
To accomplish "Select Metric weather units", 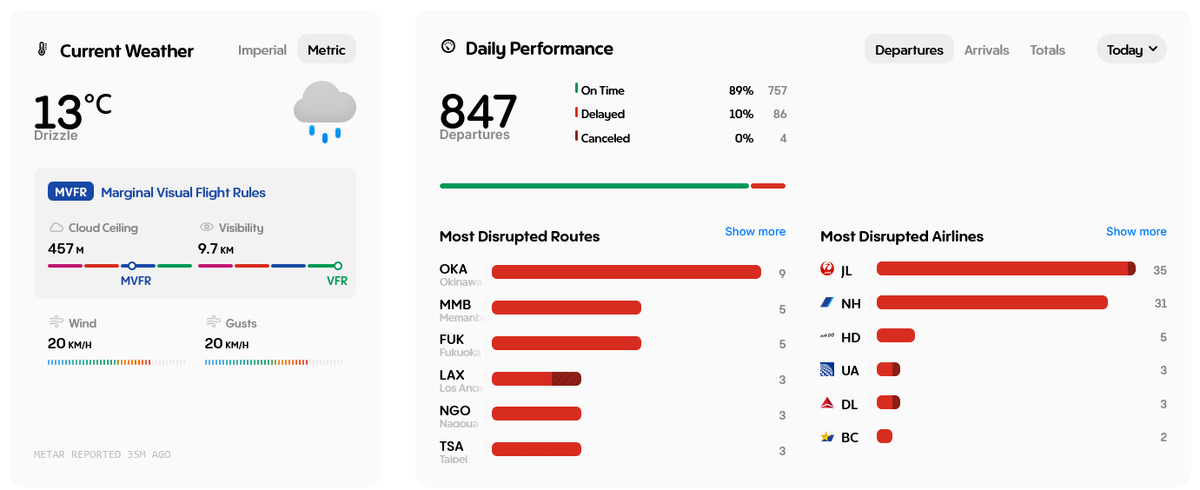I will (327, 50).
